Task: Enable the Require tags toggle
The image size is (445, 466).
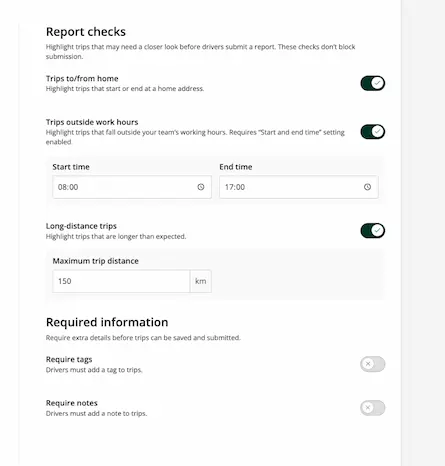Action: [373, 364]
